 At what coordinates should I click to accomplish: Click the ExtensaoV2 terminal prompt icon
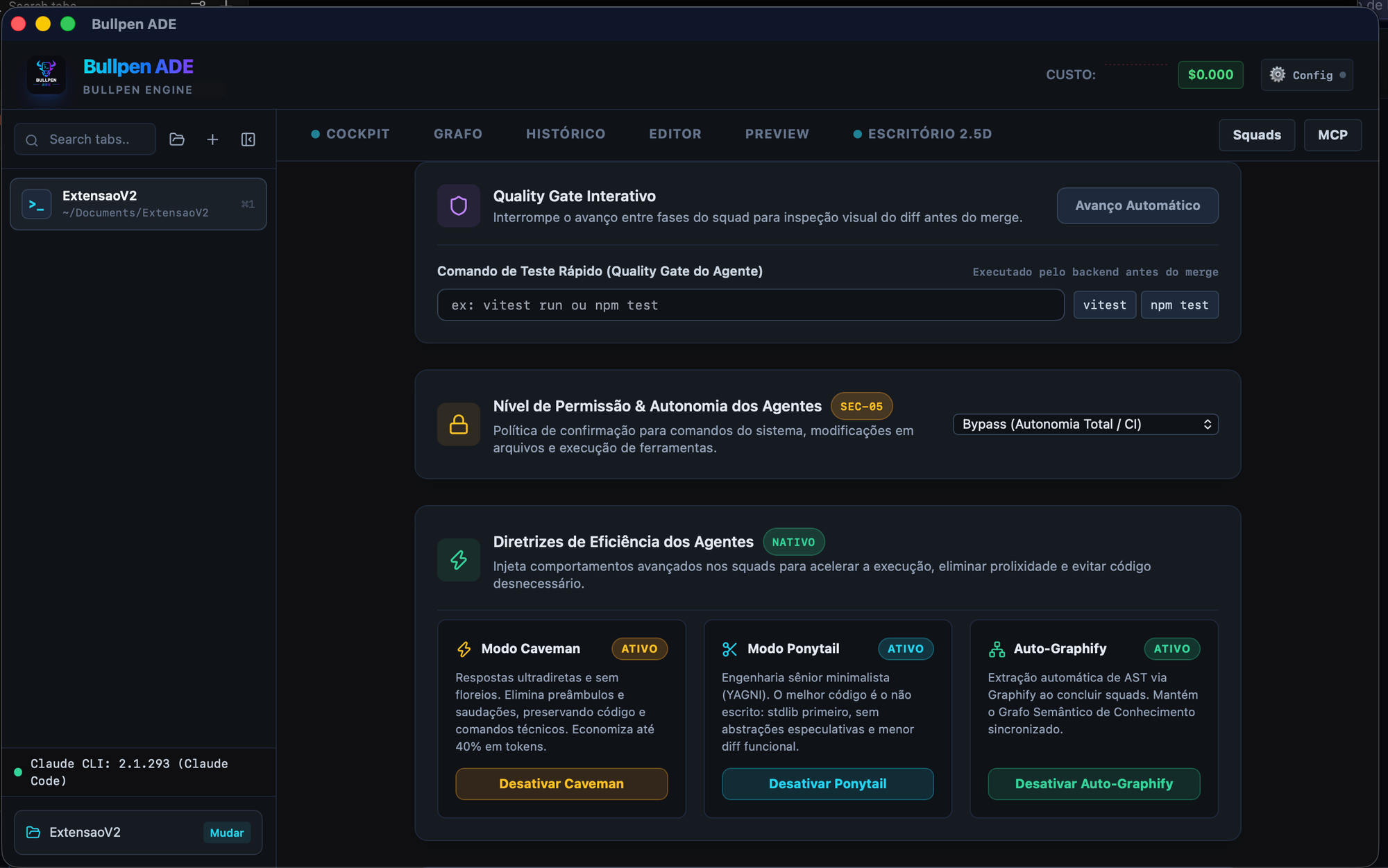pos(37,204)
